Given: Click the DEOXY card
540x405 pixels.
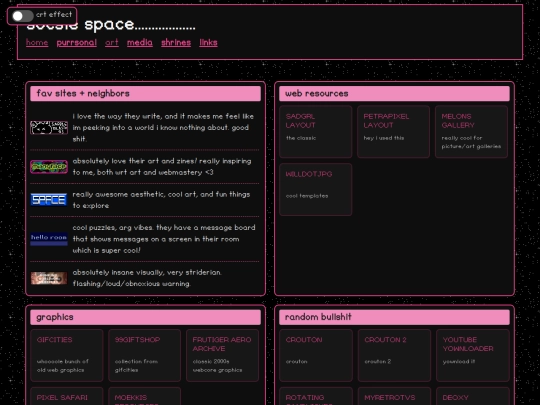Looking at the screenshot, I should pyautogui.click(x=473, y=396).
